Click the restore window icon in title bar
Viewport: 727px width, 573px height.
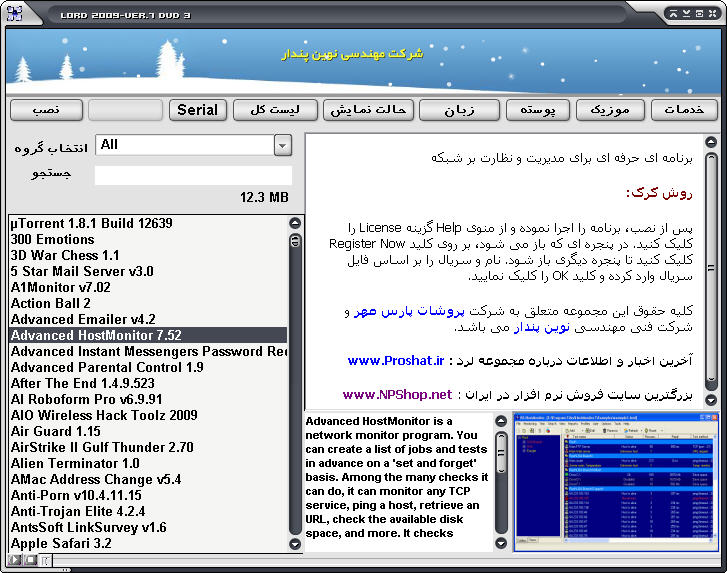click(700, 14)
